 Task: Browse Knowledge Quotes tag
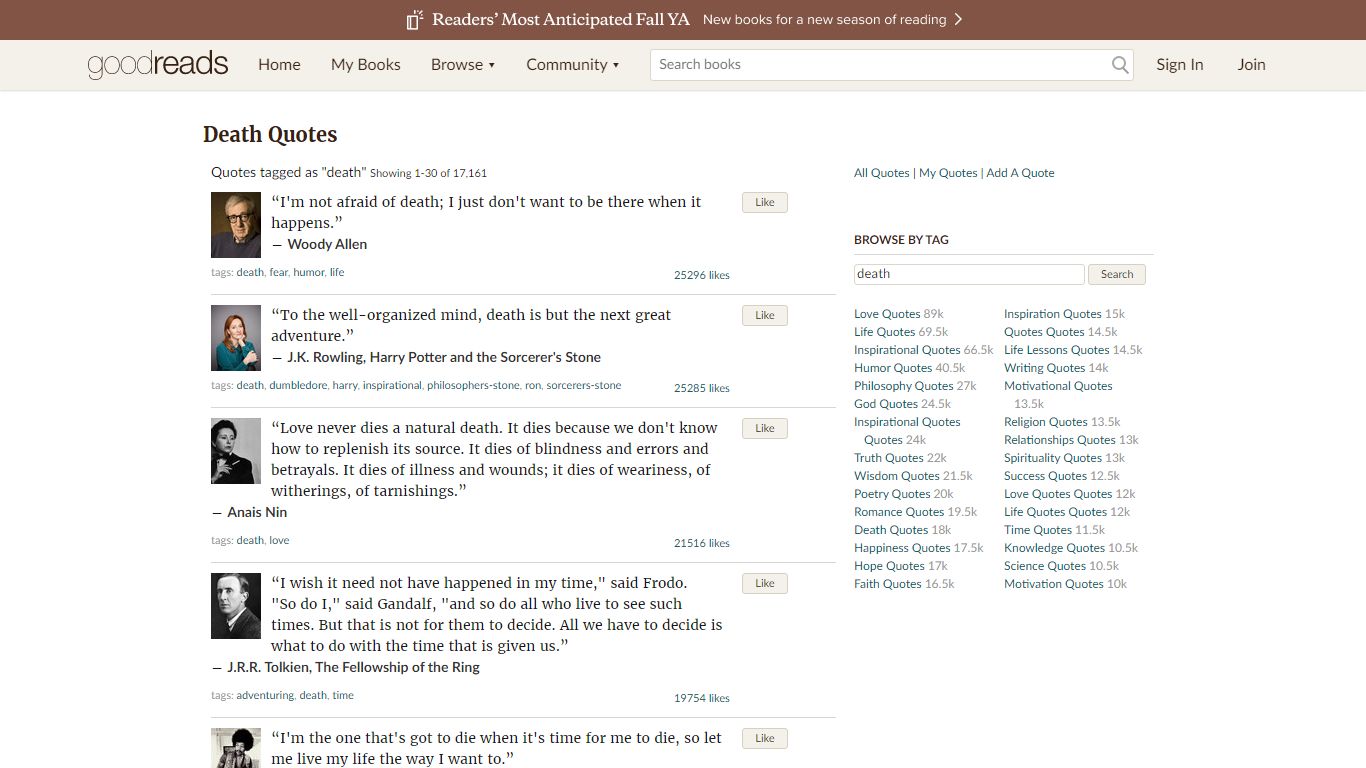(x=1055, y=548)
